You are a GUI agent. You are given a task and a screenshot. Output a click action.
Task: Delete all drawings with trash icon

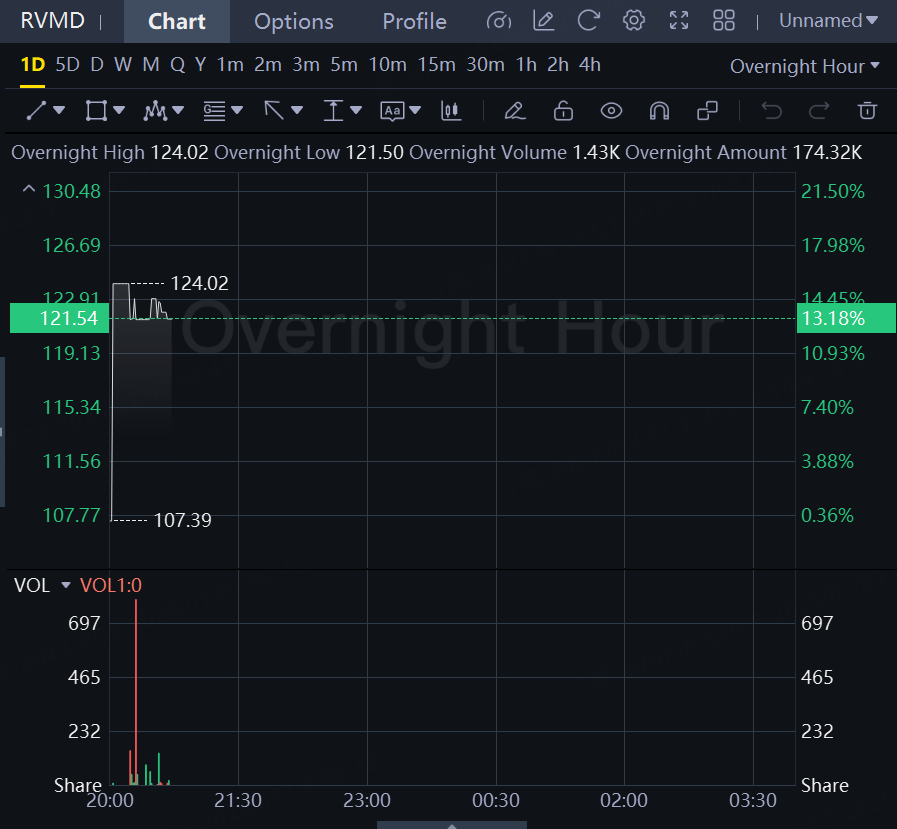pos(867,110)
